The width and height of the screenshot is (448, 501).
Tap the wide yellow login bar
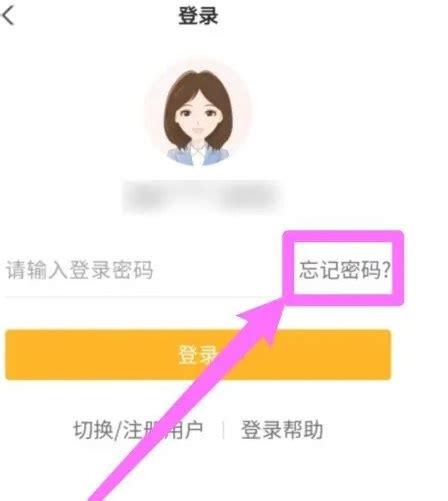198,355
